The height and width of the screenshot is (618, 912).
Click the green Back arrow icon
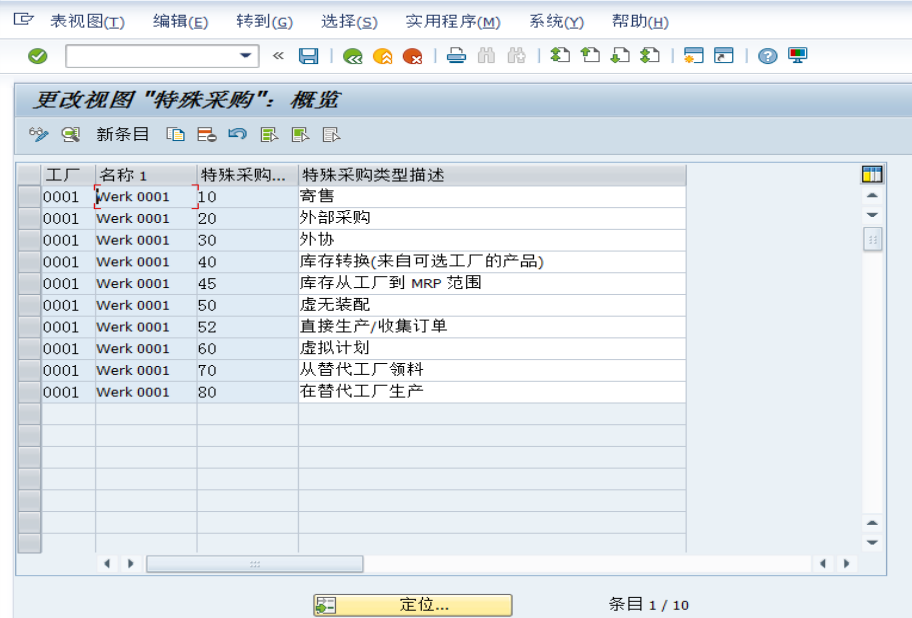[352, 56]
